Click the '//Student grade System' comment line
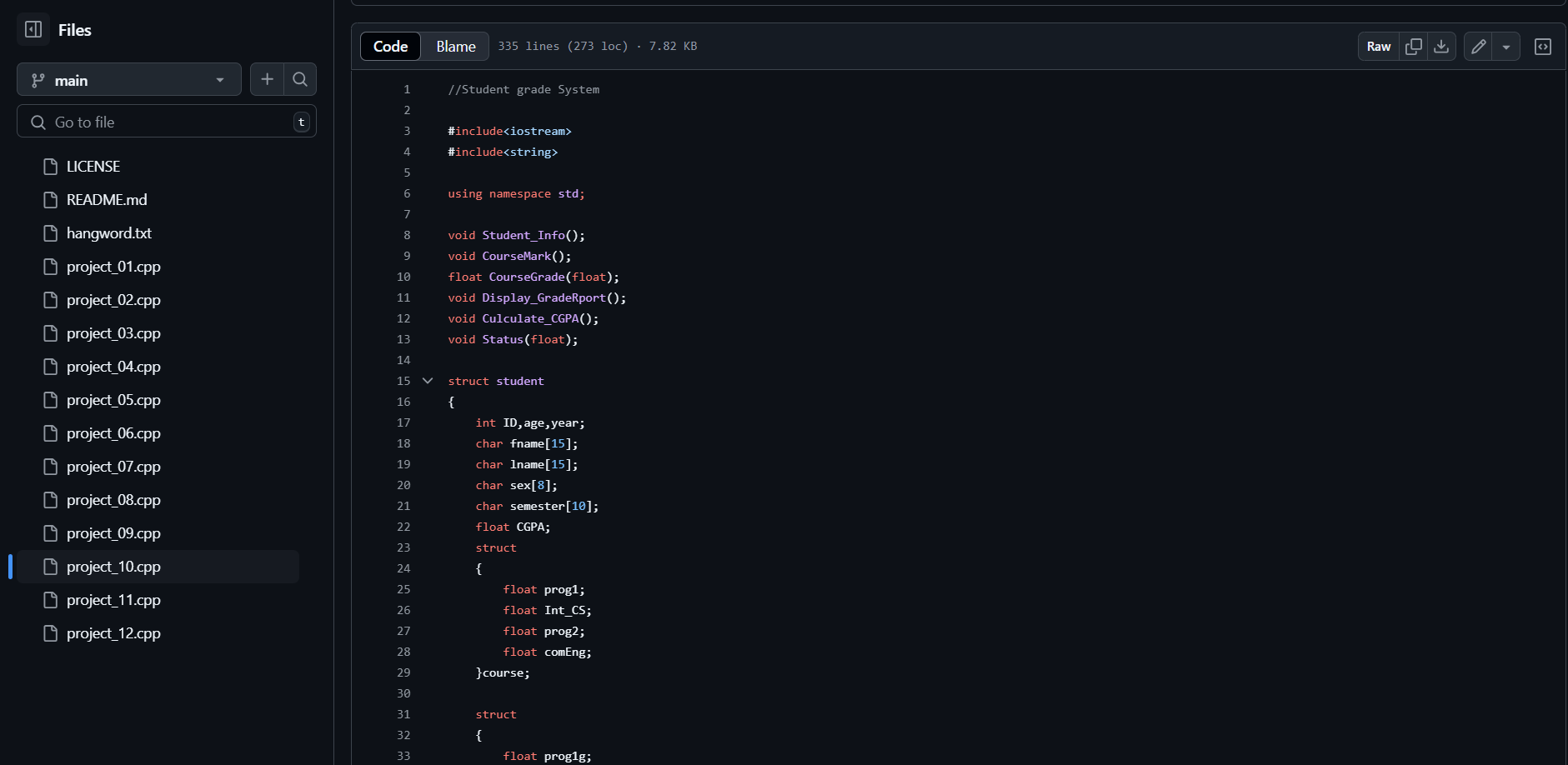This screenshot has height=765, width=1568. pos(524,89)
